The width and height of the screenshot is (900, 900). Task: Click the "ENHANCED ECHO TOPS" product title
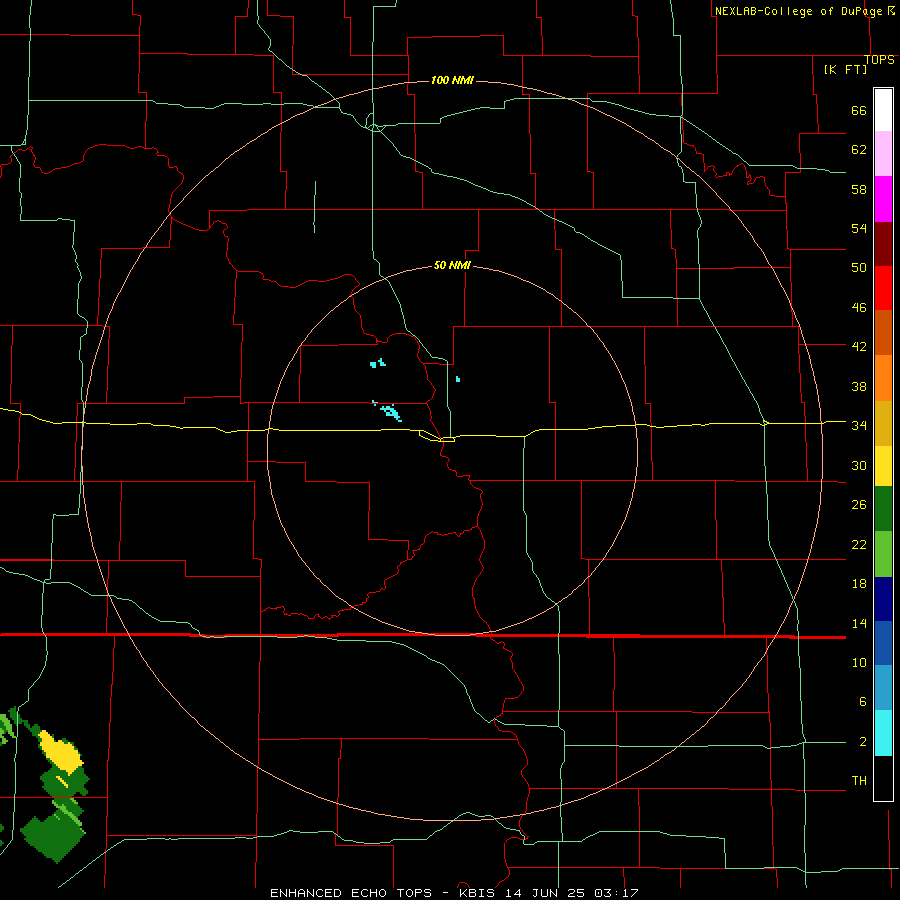[351, 893]
